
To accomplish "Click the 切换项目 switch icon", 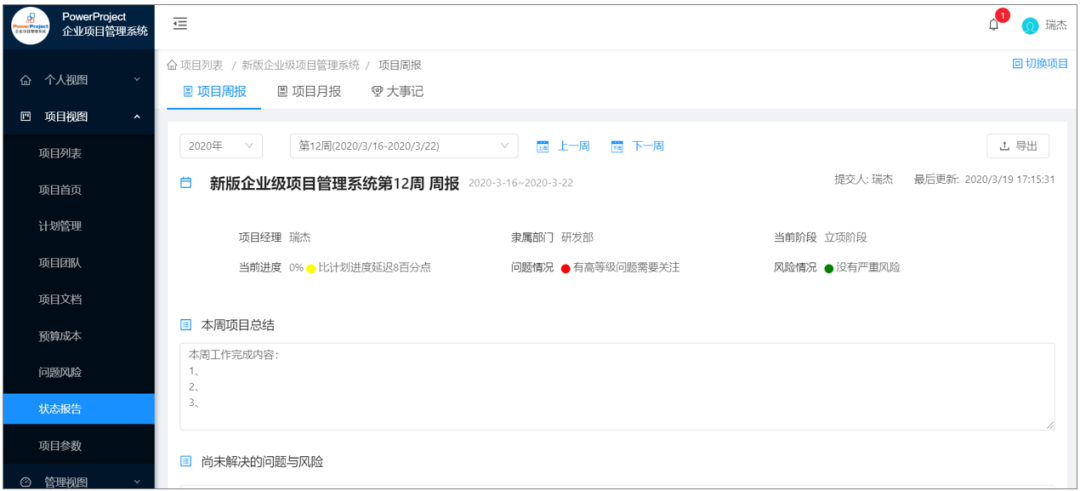I will 1017,63.
